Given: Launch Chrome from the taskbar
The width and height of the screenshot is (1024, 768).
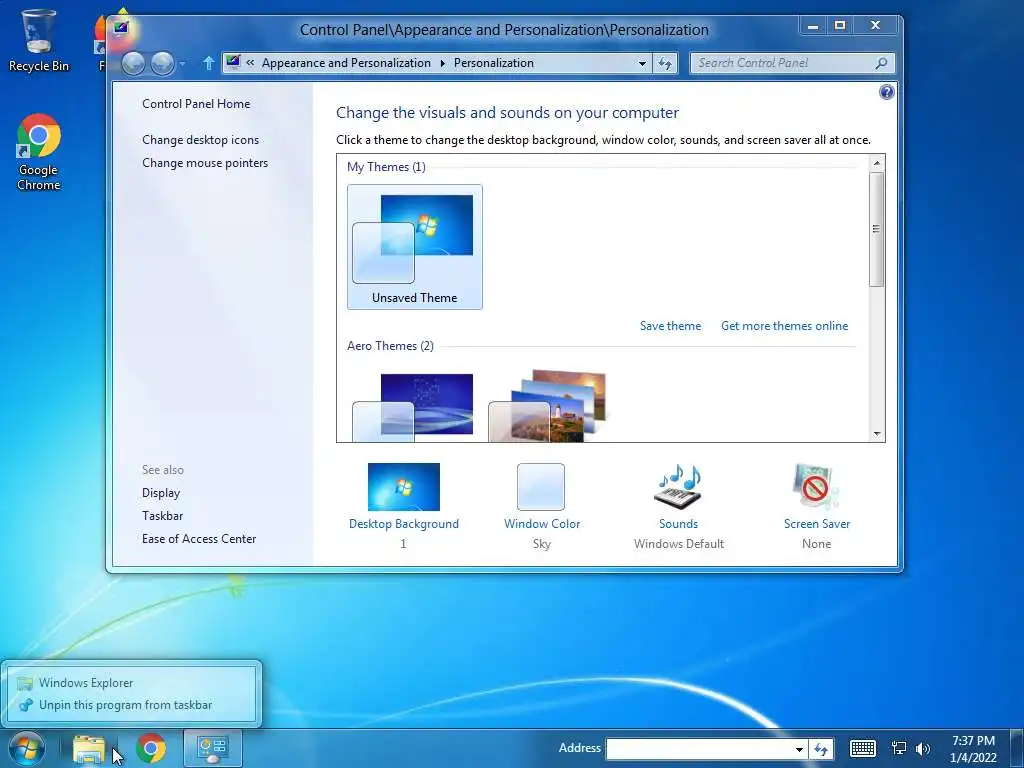Looking at the screenshot, I should click(x=151, y=748).
